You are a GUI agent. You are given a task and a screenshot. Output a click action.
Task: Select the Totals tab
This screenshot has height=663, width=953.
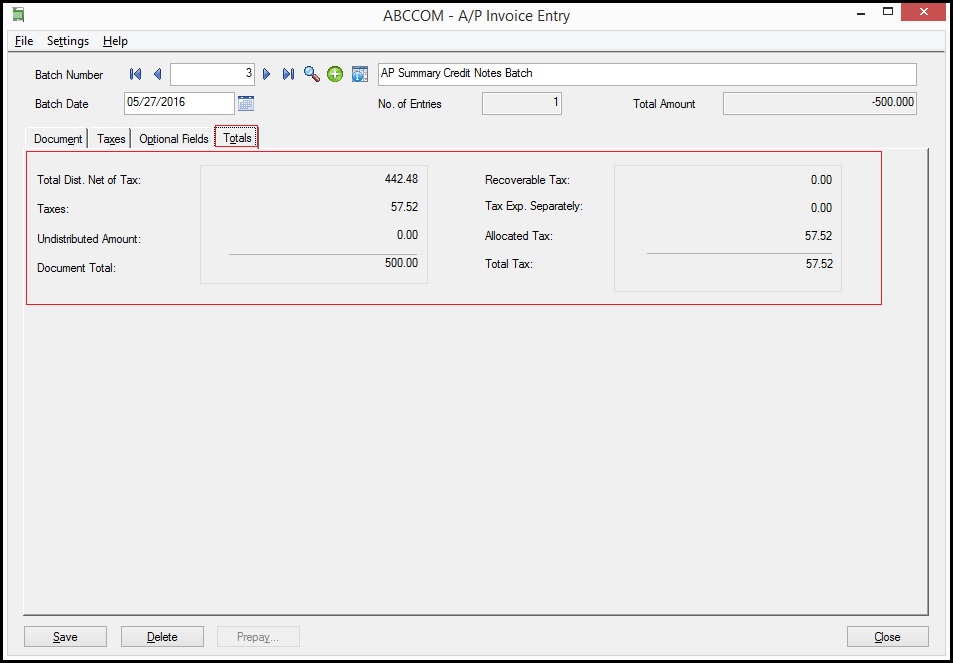click(237, 138)
